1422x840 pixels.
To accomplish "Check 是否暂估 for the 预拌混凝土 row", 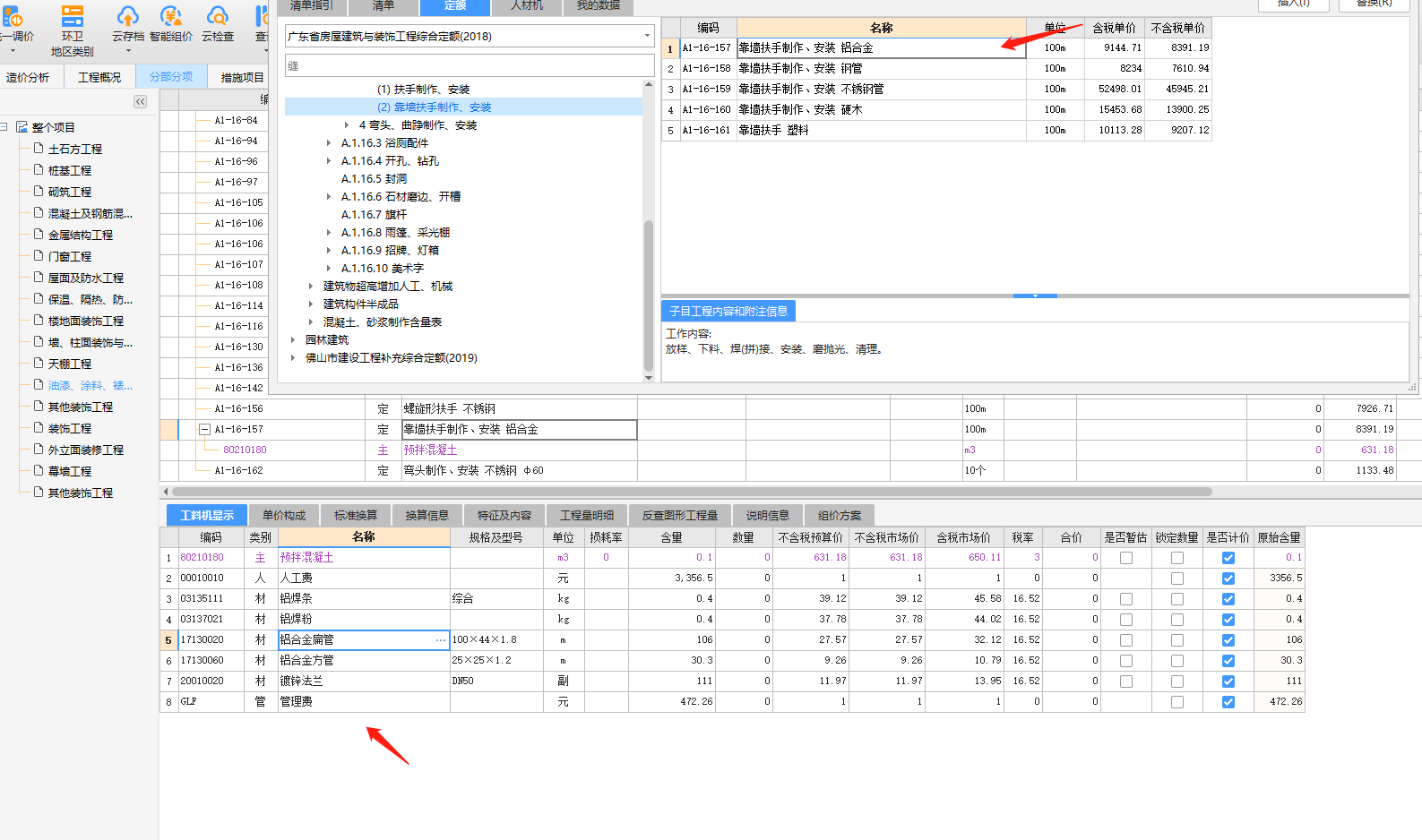I will point(1126,558).
